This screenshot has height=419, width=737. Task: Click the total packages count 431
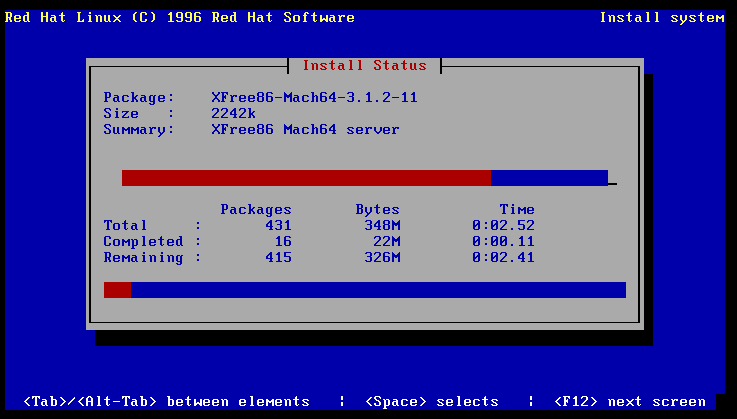[x=278, y=226]
